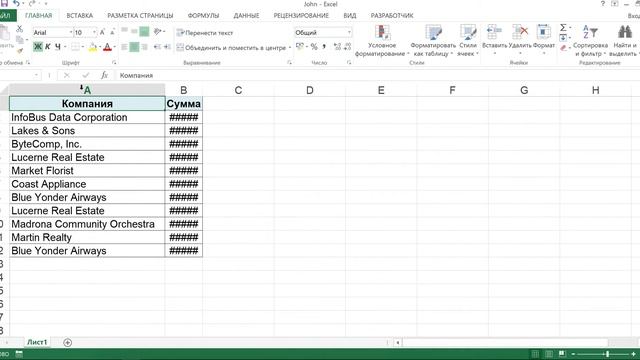Click Объединить и поместить в центре
The height and width of the screenshot is (360, 640).
[231, 48]
